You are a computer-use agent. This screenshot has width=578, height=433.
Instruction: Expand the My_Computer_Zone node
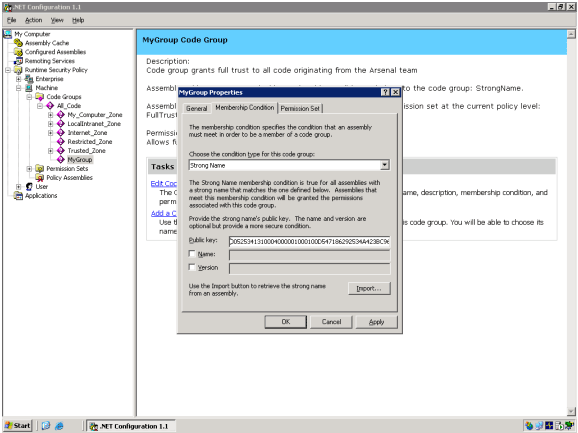point(51,115)
